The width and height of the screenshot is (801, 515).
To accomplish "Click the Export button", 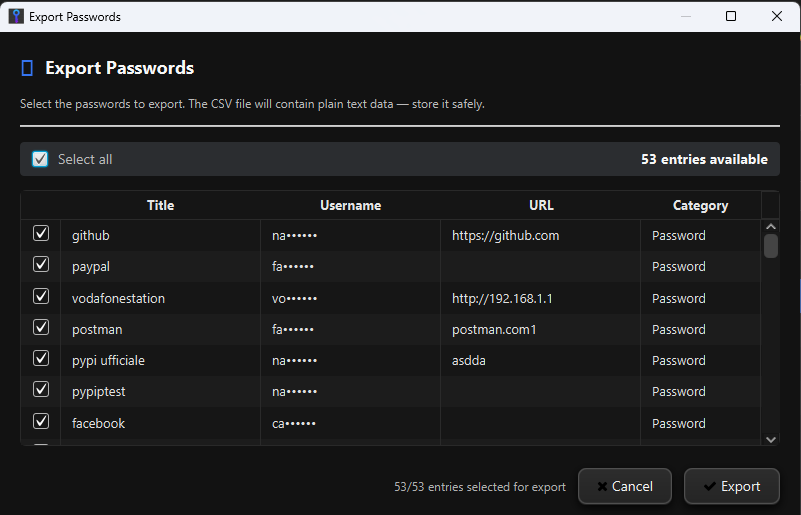I will (732, 486).
